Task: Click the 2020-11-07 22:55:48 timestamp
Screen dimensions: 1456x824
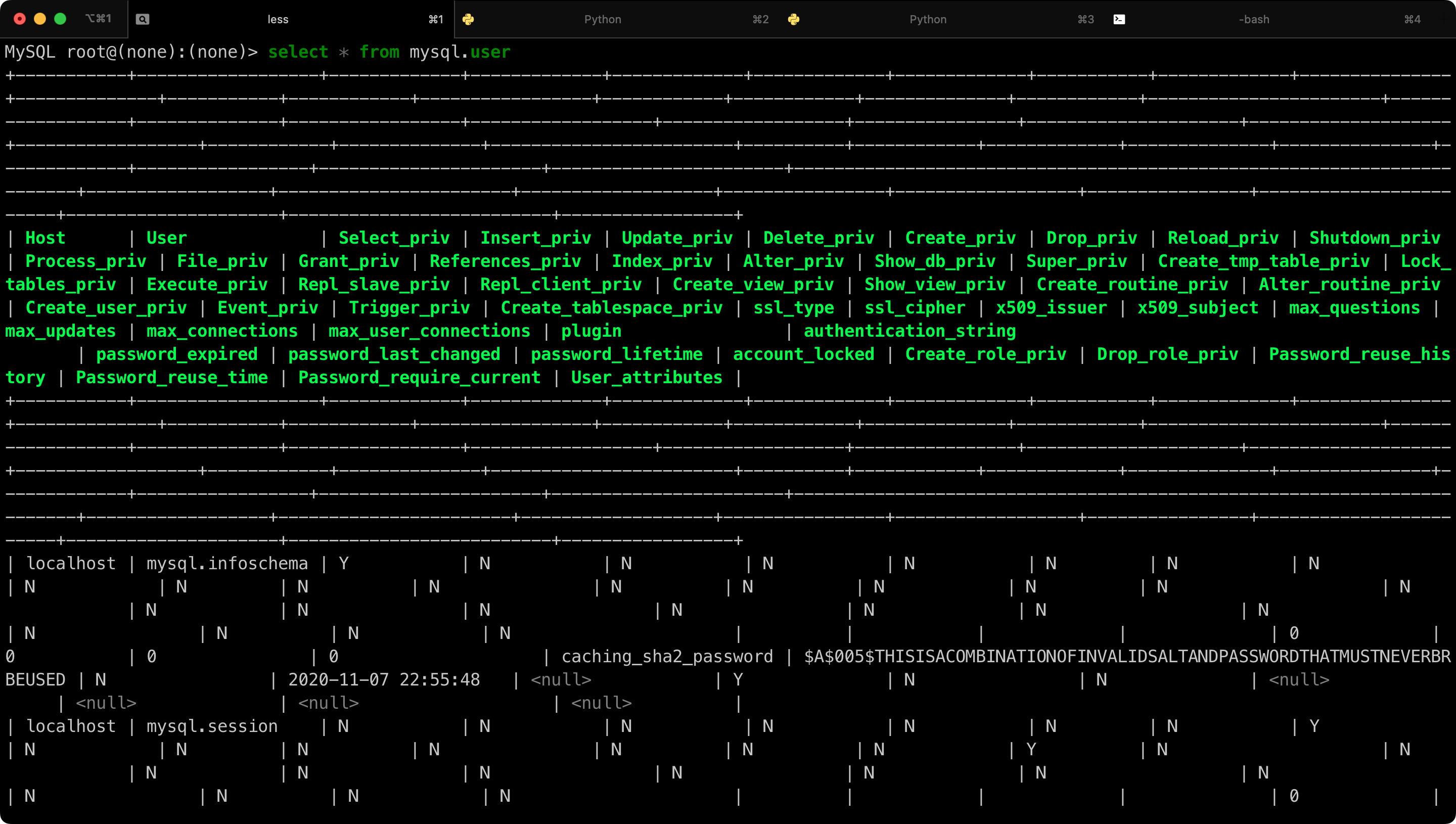Action: pos(384,680)
